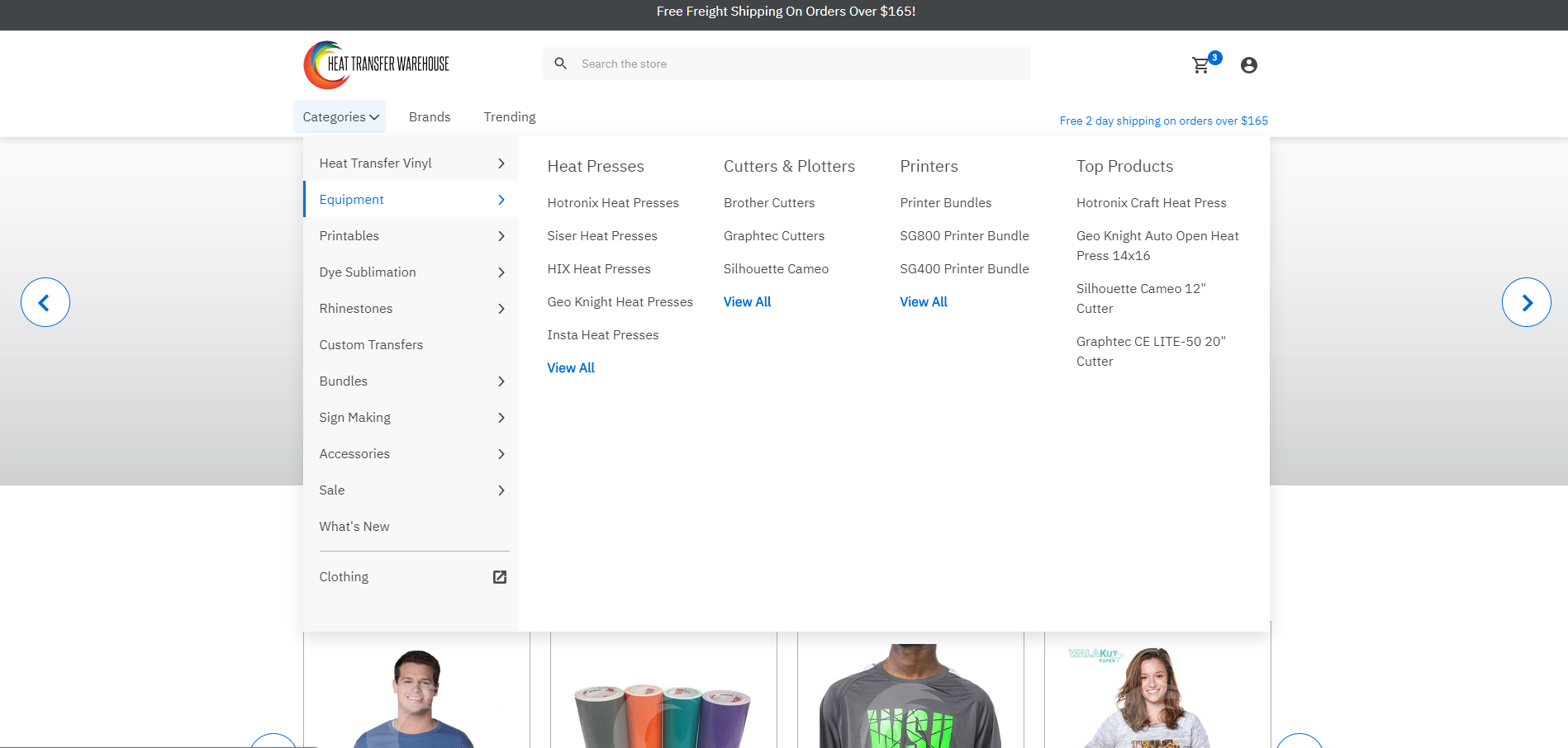Open Graphtec Cutters link
The height and width of the screenshot is (748, 1568).
(774, 236)
